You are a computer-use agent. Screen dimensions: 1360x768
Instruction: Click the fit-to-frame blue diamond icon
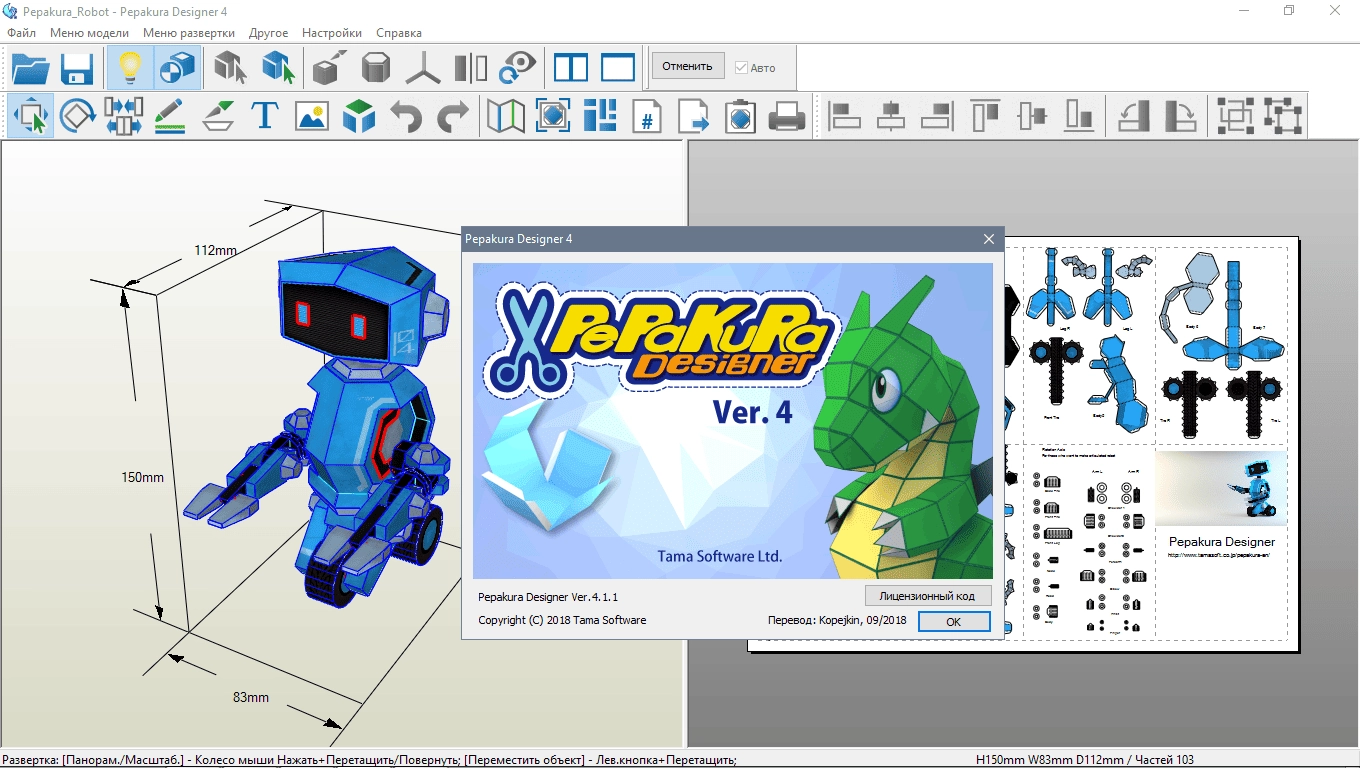(x=553, y=116)
